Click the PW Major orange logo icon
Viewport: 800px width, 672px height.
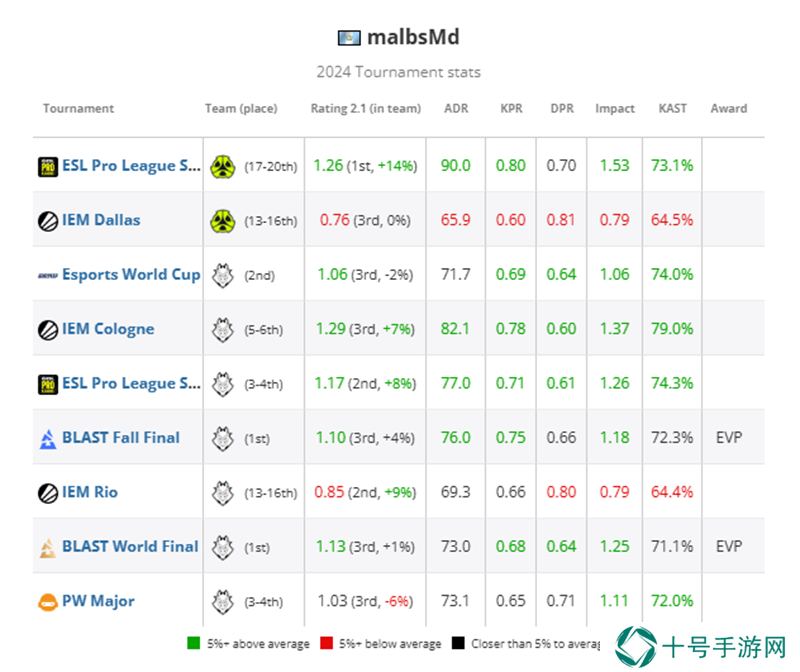48,602
